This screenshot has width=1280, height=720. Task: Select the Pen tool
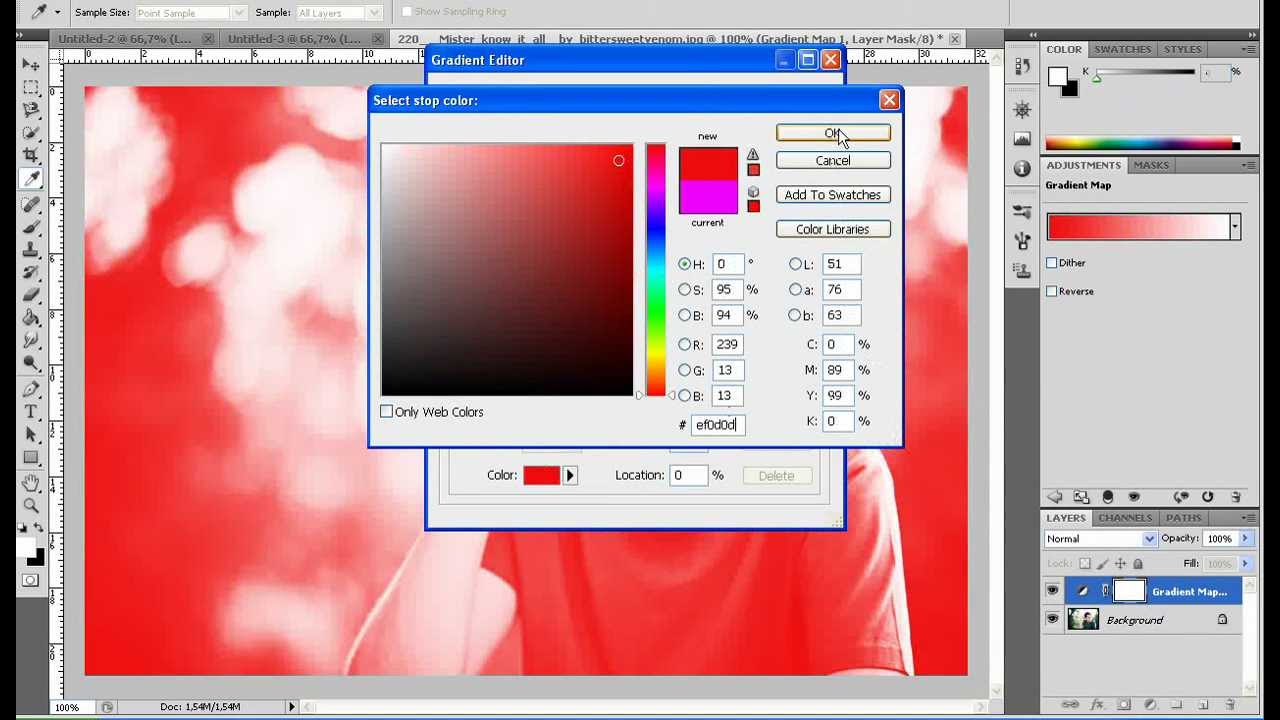[x=31, y=389]
